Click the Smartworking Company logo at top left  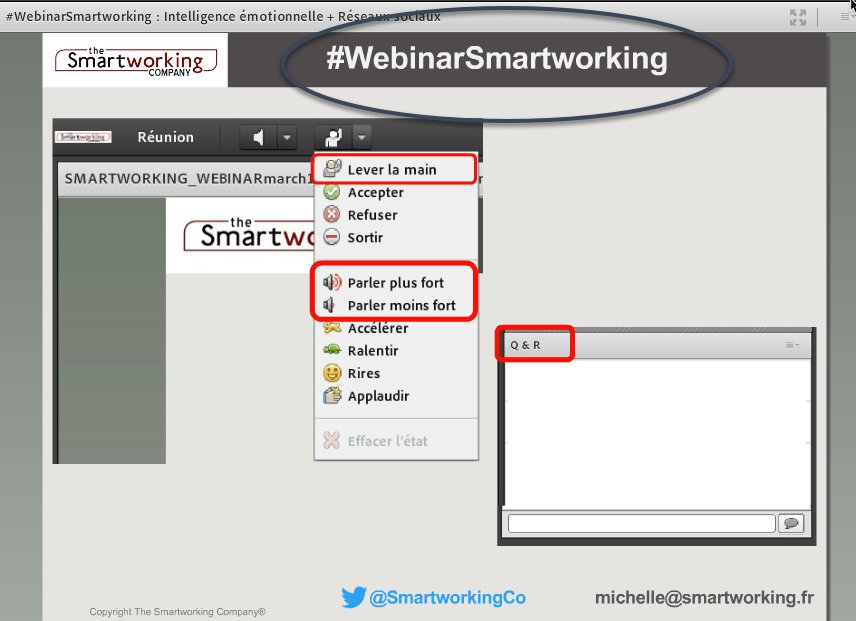click(x=136, y=61)
